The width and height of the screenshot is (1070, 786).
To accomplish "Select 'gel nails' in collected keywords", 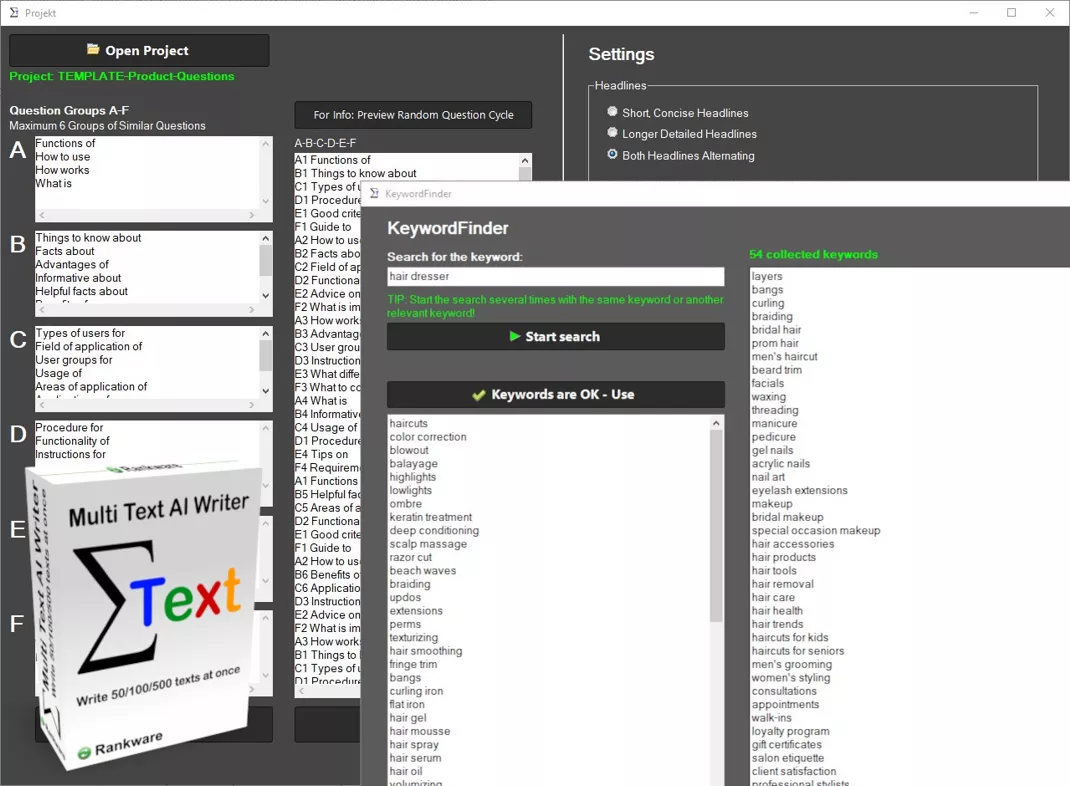I will click(772, 450).
